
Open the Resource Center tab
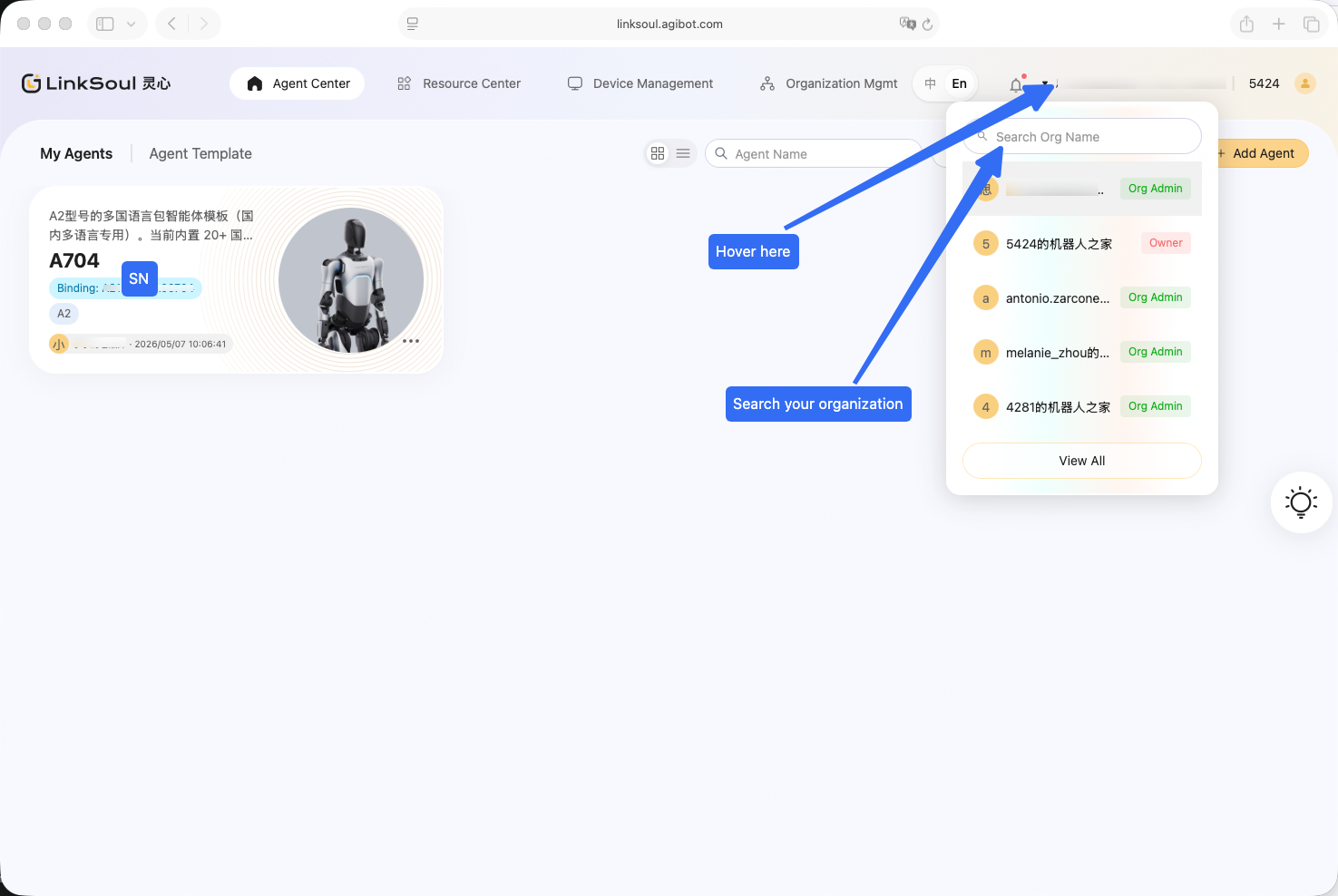[x=459, y=83]
